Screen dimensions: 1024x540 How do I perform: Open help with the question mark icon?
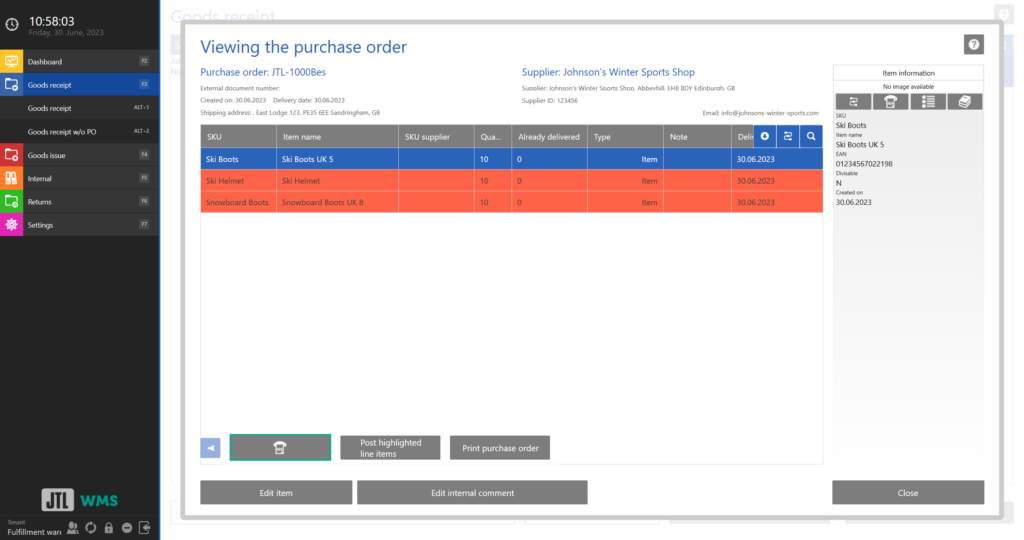973,44
